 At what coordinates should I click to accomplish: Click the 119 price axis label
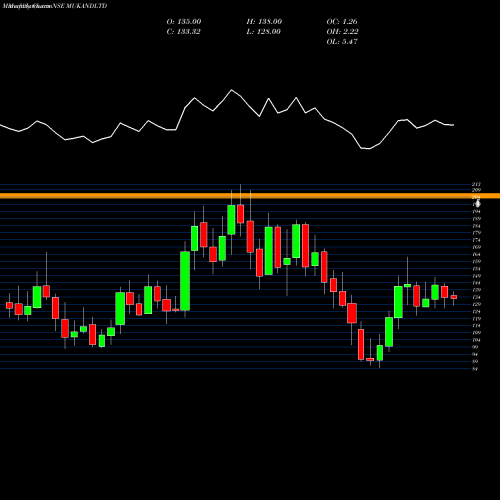point(476,319)
